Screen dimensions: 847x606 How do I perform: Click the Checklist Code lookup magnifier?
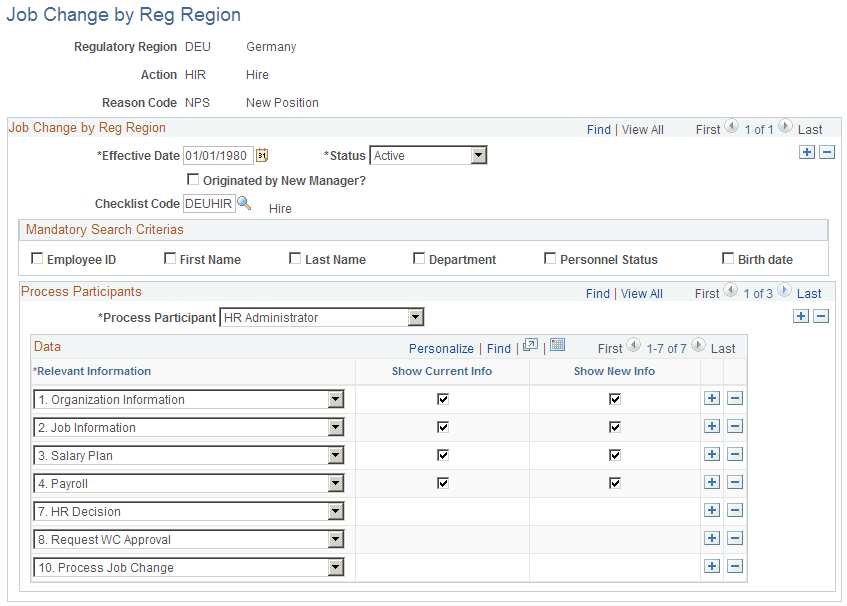click(243, 203)
